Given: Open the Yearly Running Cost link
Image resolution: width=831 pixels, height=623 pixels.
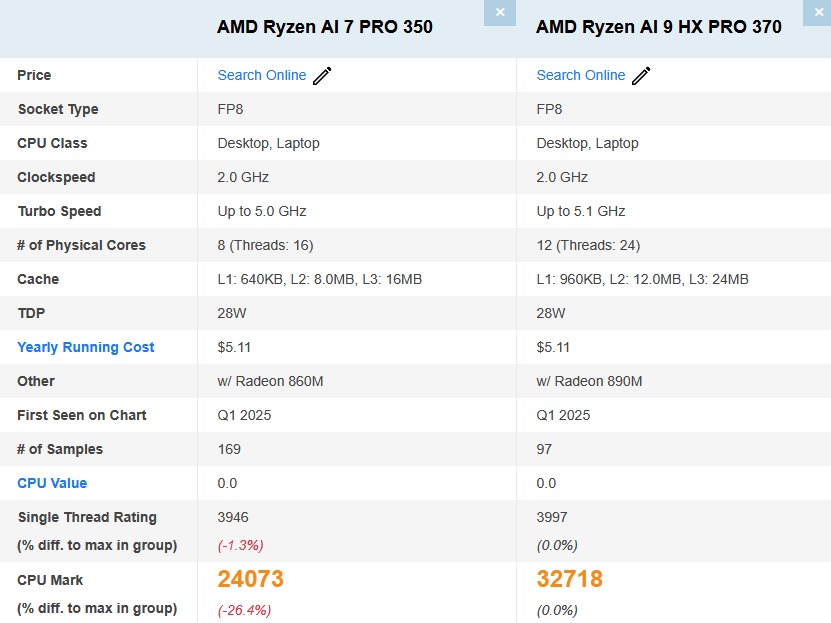Looking at the screenshot, I should (86, 347).
